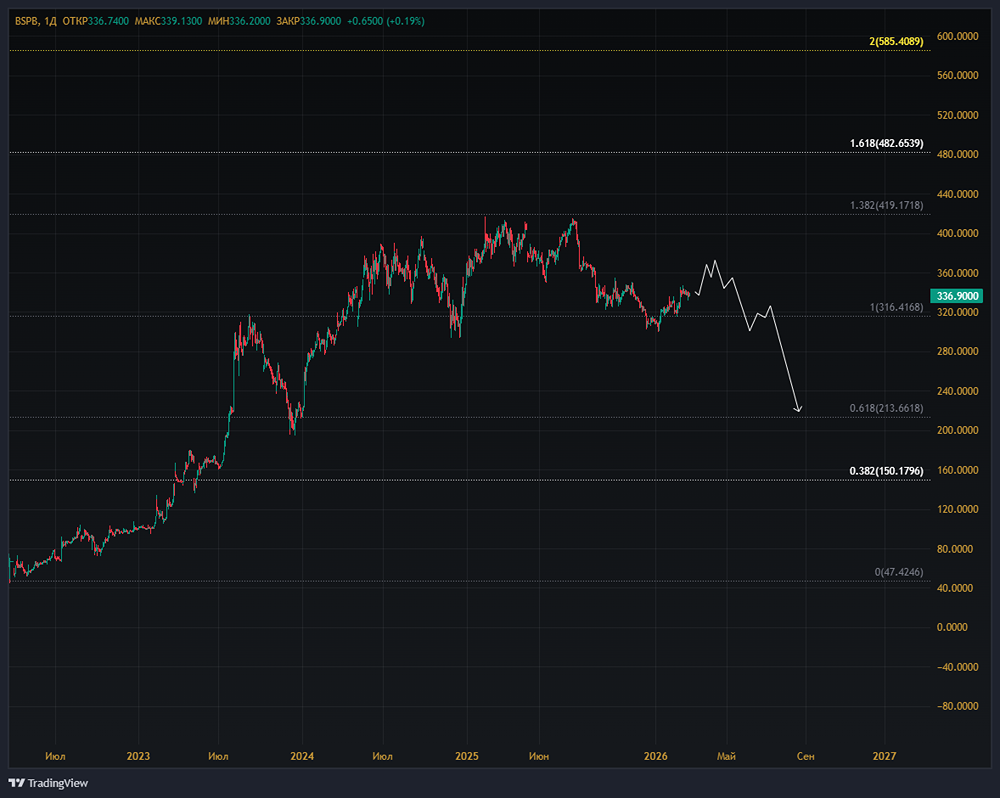The width and height of the screenshot is (1000, 798).
Task: Click the 40.0000 price axis label
Action: pyautogui.click(x=955, y=588)
